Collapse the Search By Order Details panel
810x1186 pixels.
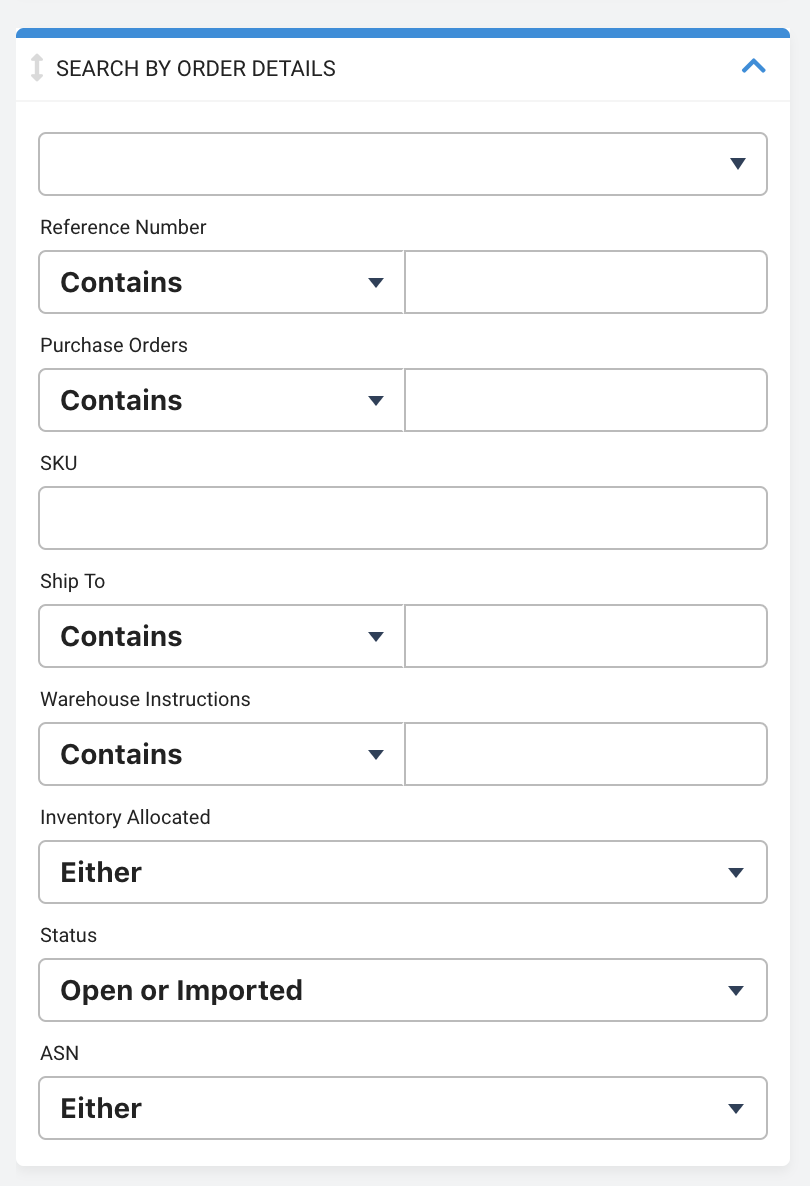753,67
